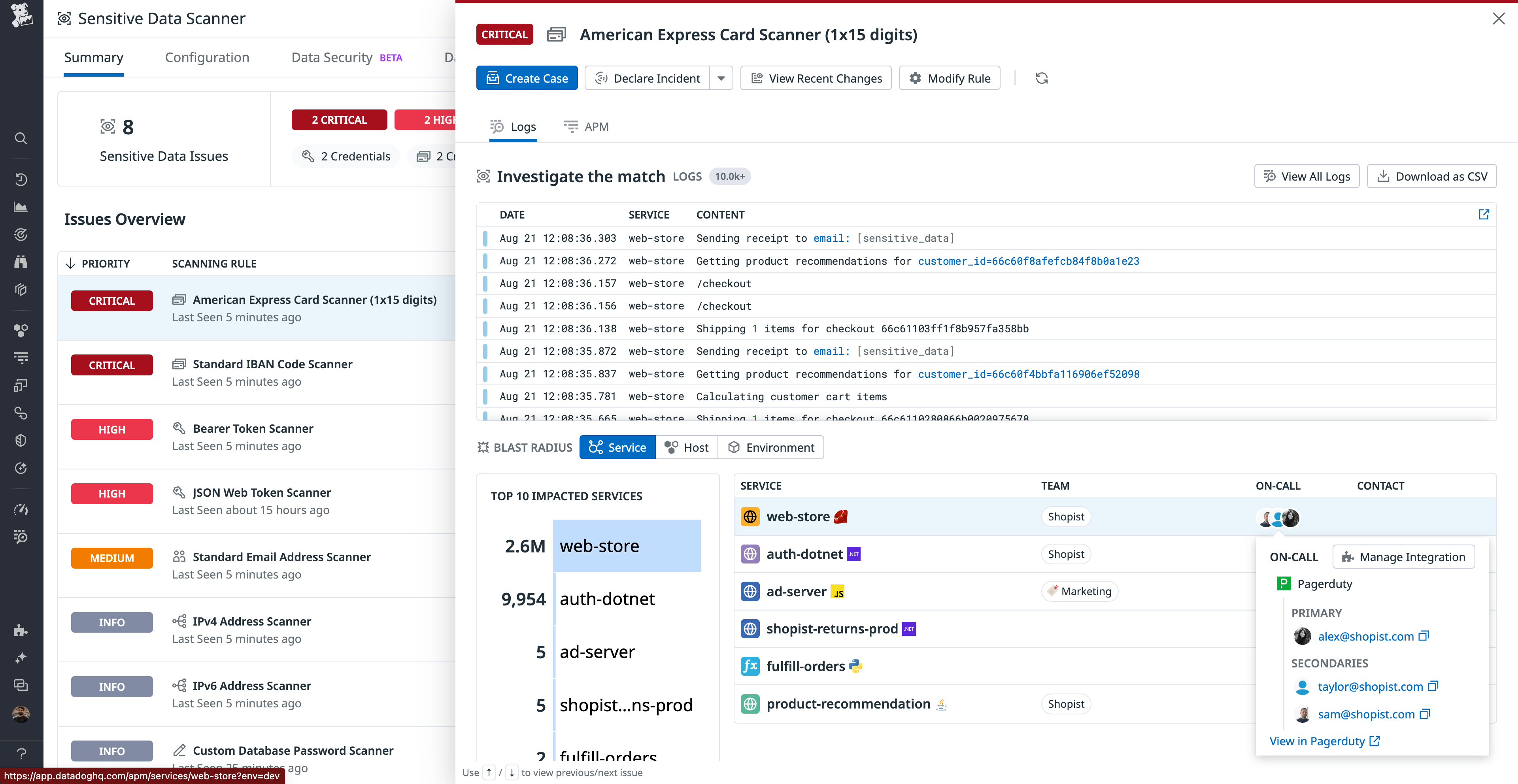Switch to the APM tab
The height and width of the screenshot is (784, 1518).
point(586,126)
